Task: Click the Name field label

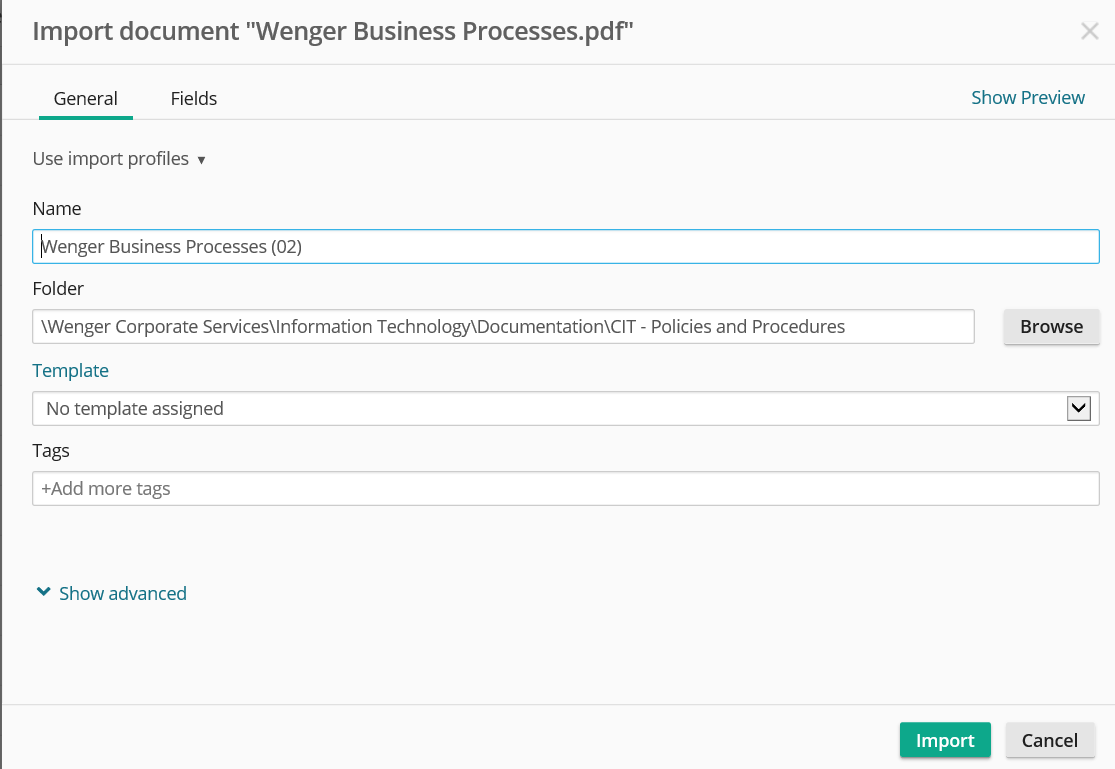Action: point(57,209)
